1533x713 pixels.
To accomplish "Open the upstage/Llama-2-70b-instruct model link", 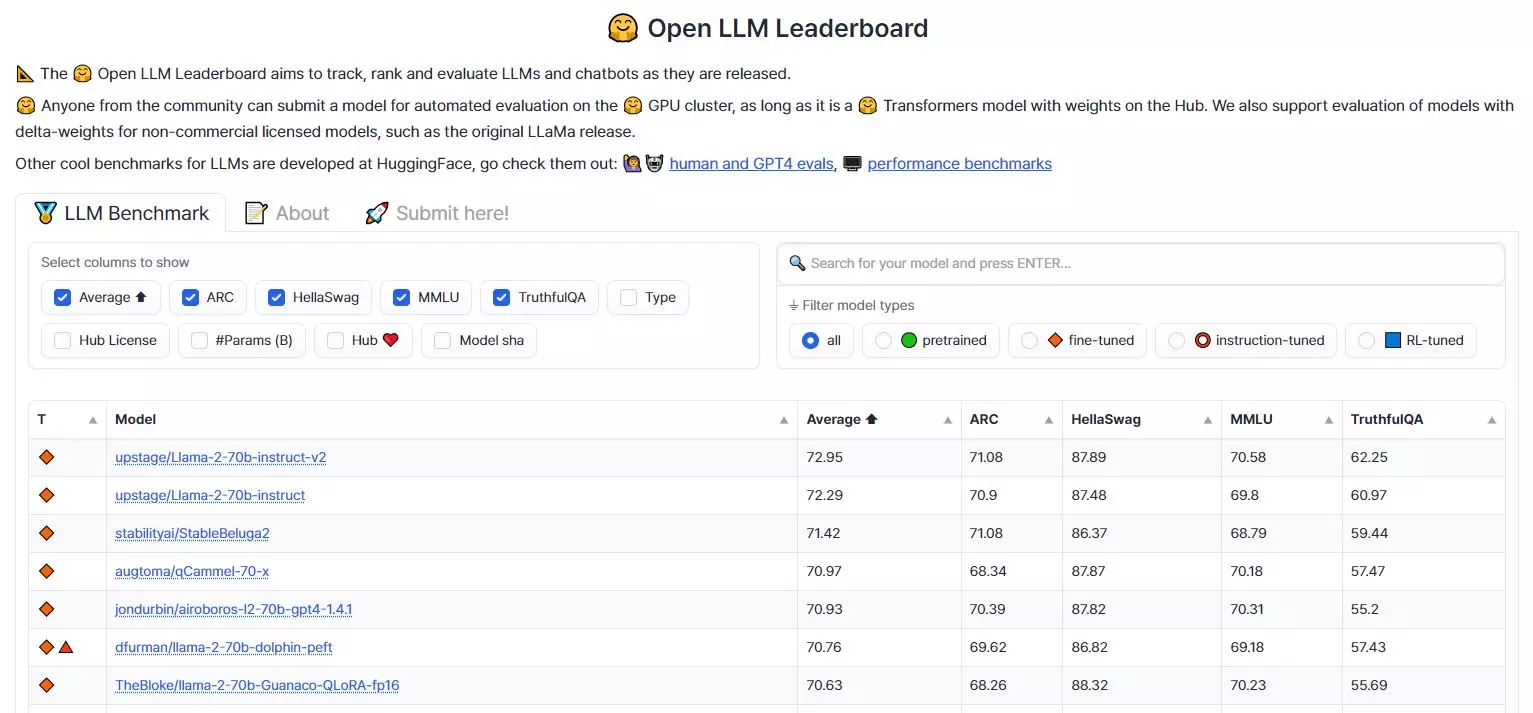I will pos(210,495).
